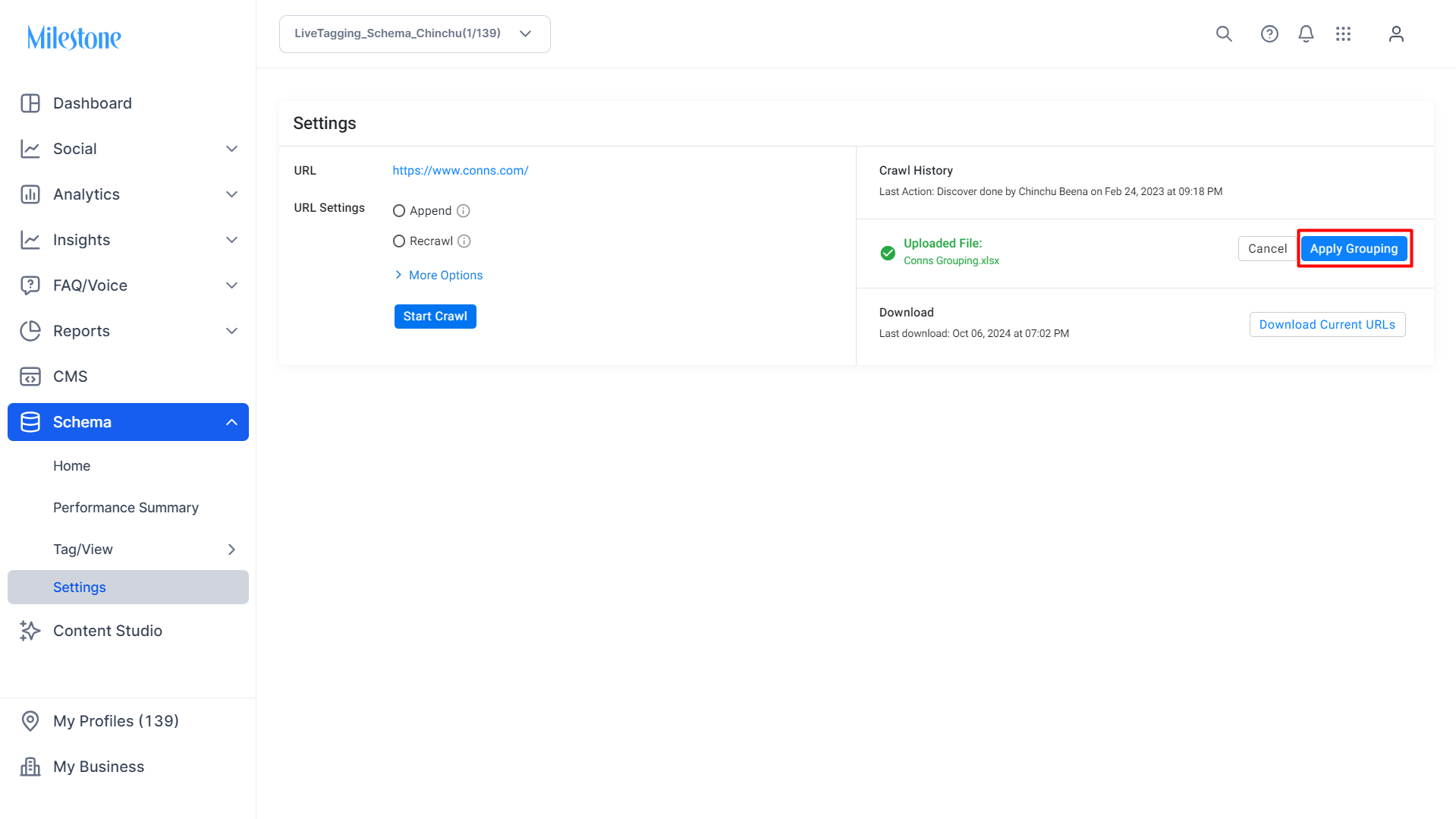Click the Insights line chart icon

[x=30, y=240]
